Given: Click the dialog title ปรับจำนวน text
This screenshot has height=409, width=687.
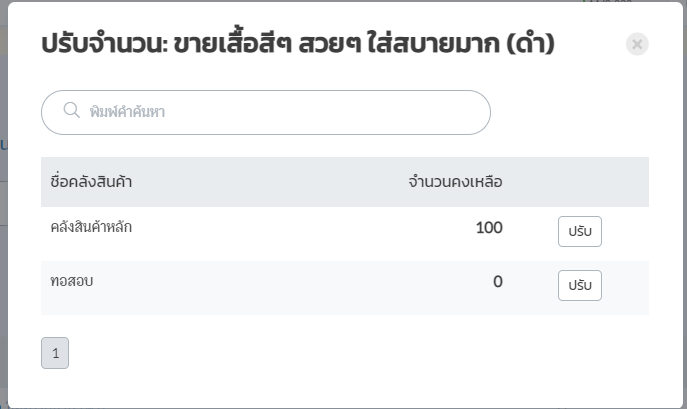Looking at the screenshot, I should (104, 44).
